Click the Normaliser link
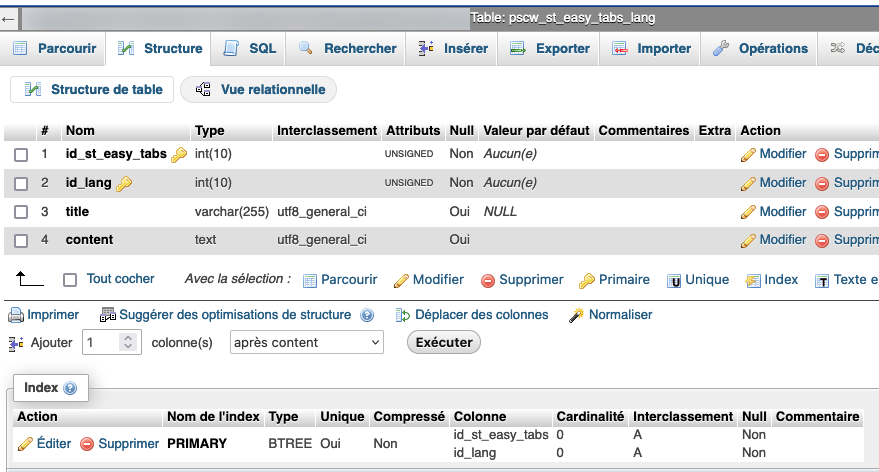This screenshot has height=472, width=879. tap(620, 314)
